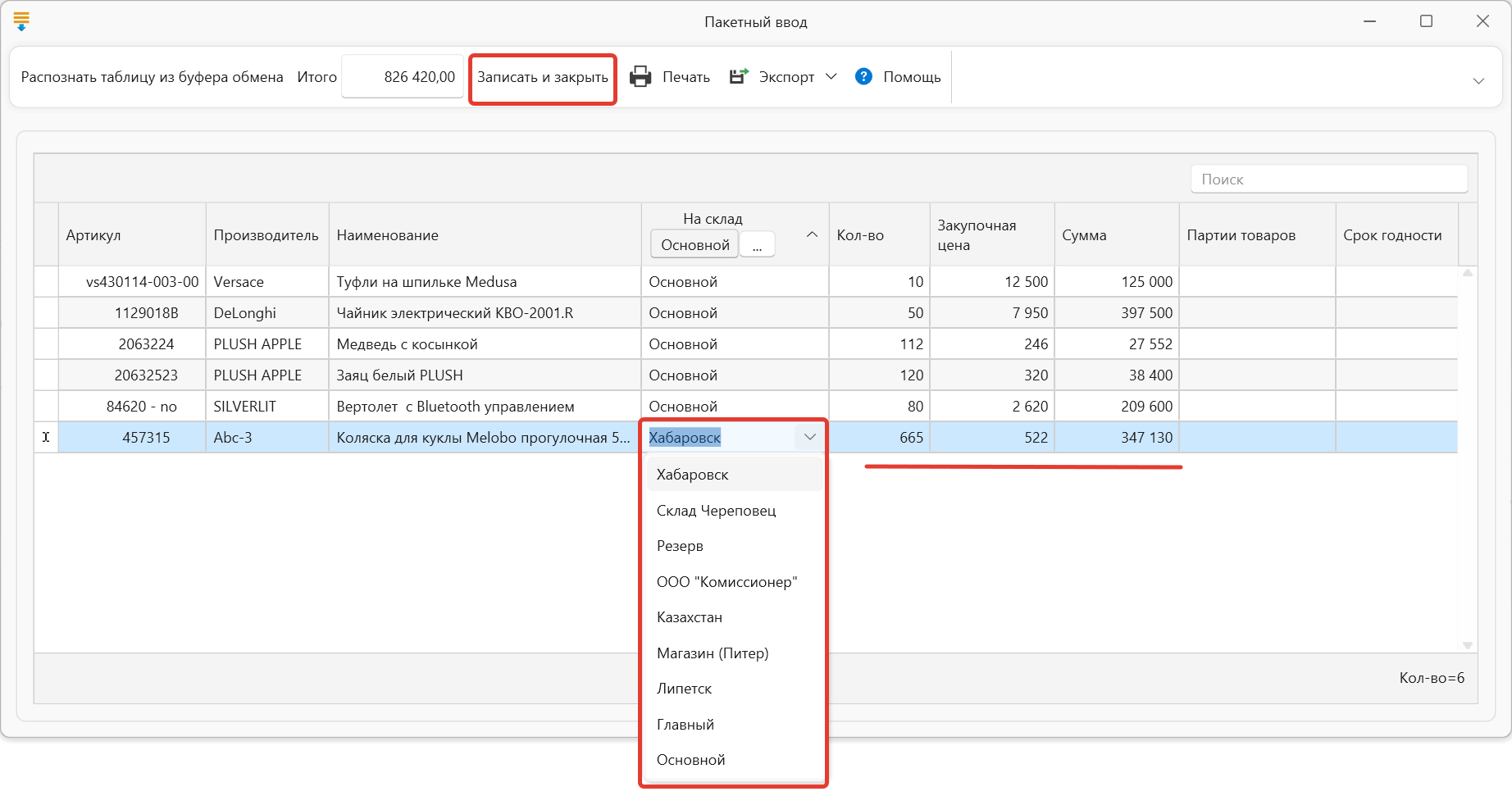Pick Магазин (Питер) in the dropdown
Viewport: 1512px width, 796px height.
point(734,653)
